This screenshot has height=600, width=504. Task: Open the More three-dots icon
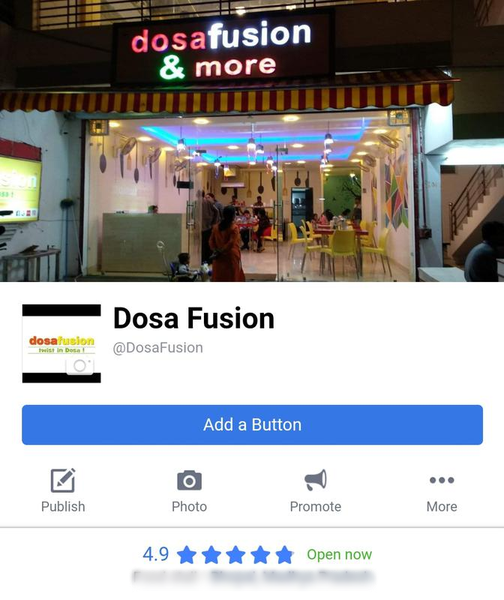click(x=442, y=480)
